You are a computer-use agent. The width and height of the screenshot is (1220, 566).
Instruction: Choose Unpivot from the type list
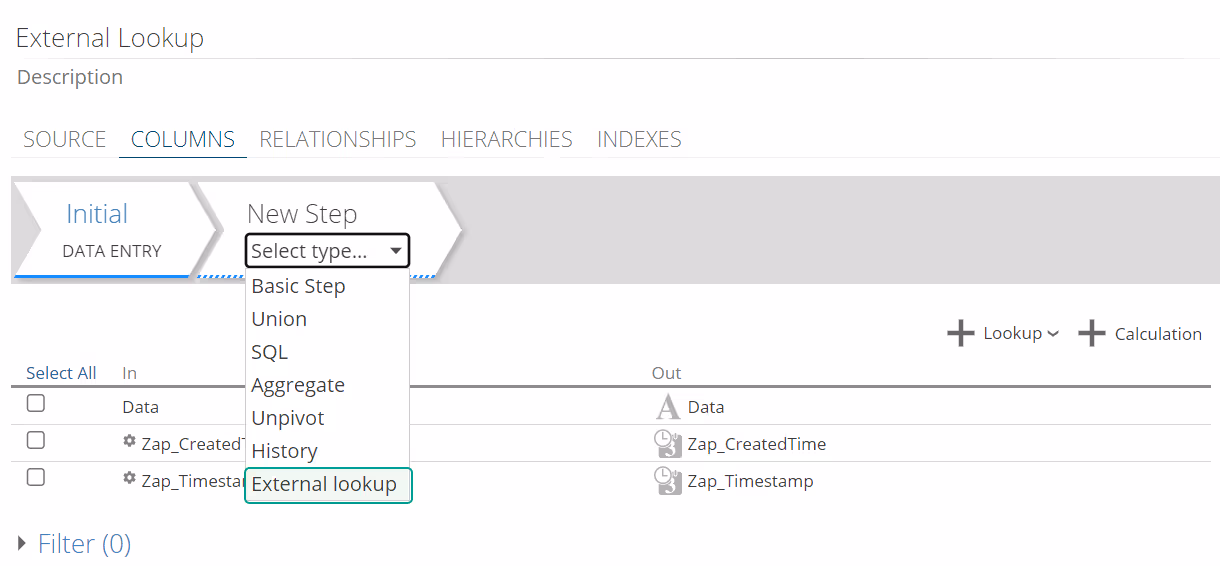point(327,418)
